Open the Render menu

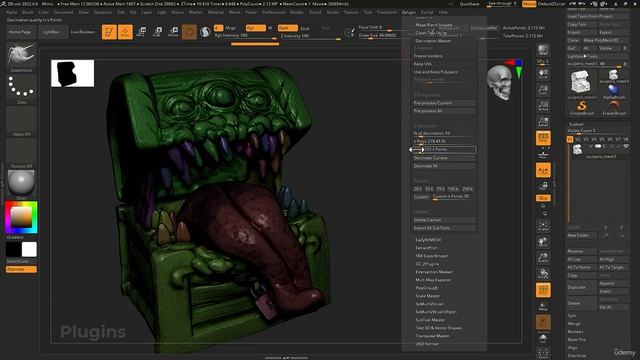pyautogui.click(x=297, y=12)
